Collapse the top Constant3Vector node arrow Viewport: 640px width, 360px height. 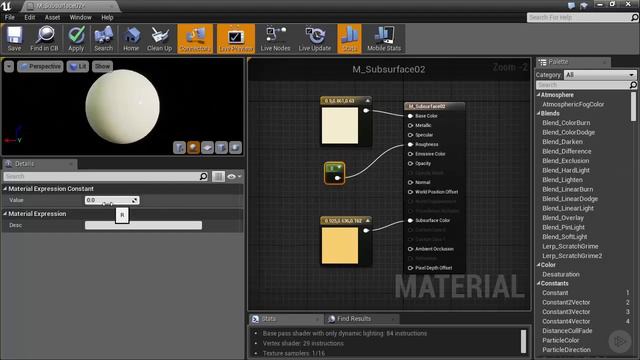click(x=368, y=100)
